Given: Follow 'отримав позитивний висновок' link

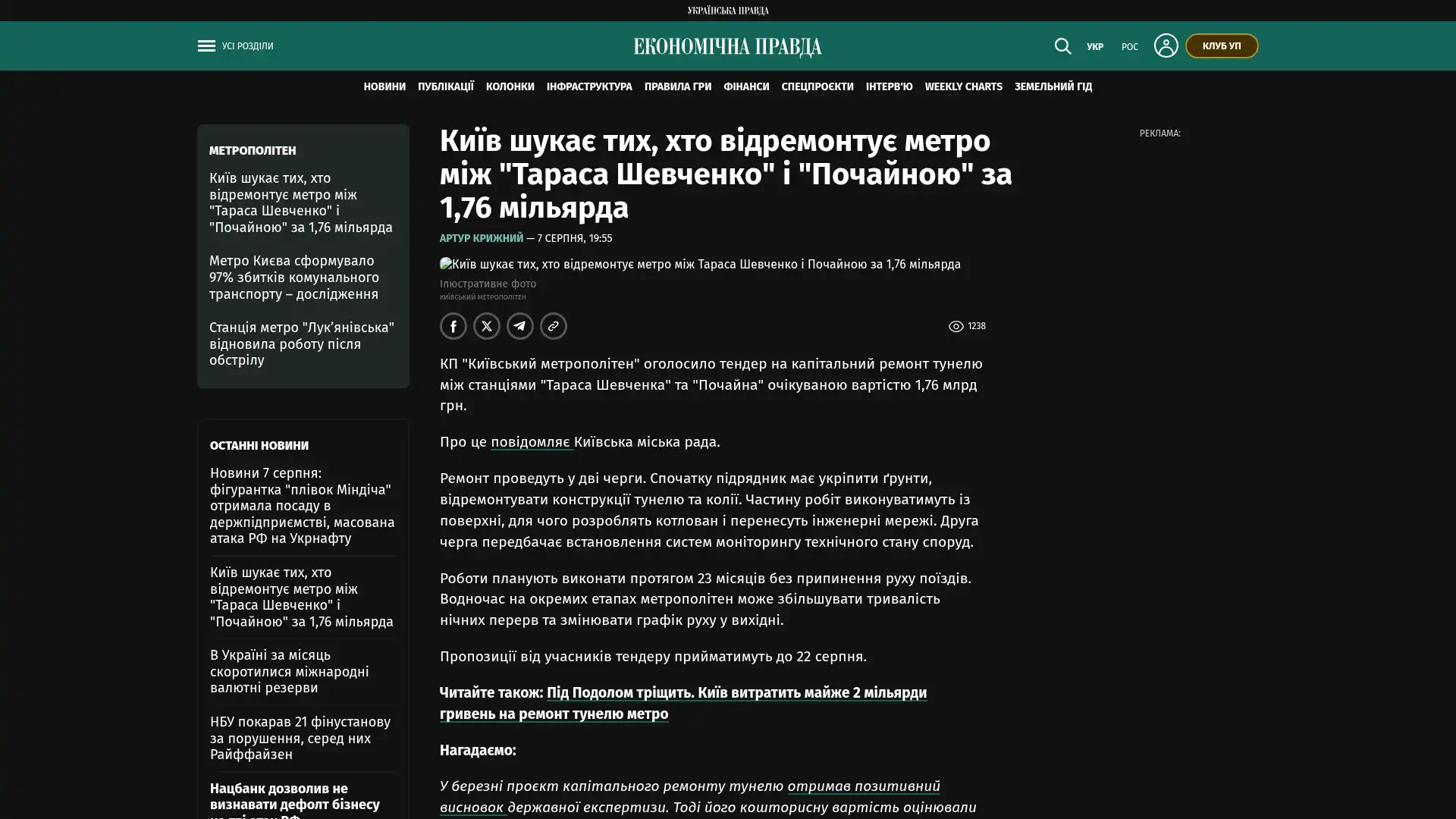Looking at the screenshot, I should click(689, 796).
